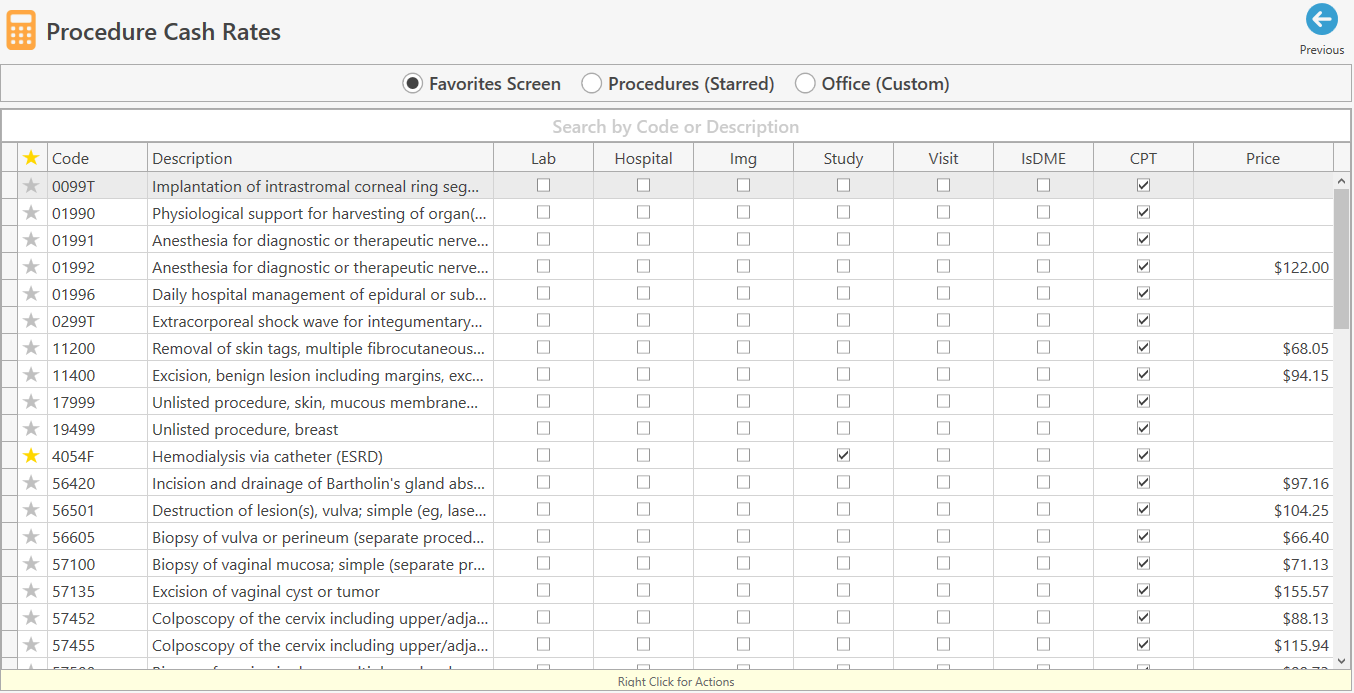Image resolution: width=1354 pixels, height=693 pixels.
Task: Enable the Lab checkbox for code 11200
Action: coord(543,347)
